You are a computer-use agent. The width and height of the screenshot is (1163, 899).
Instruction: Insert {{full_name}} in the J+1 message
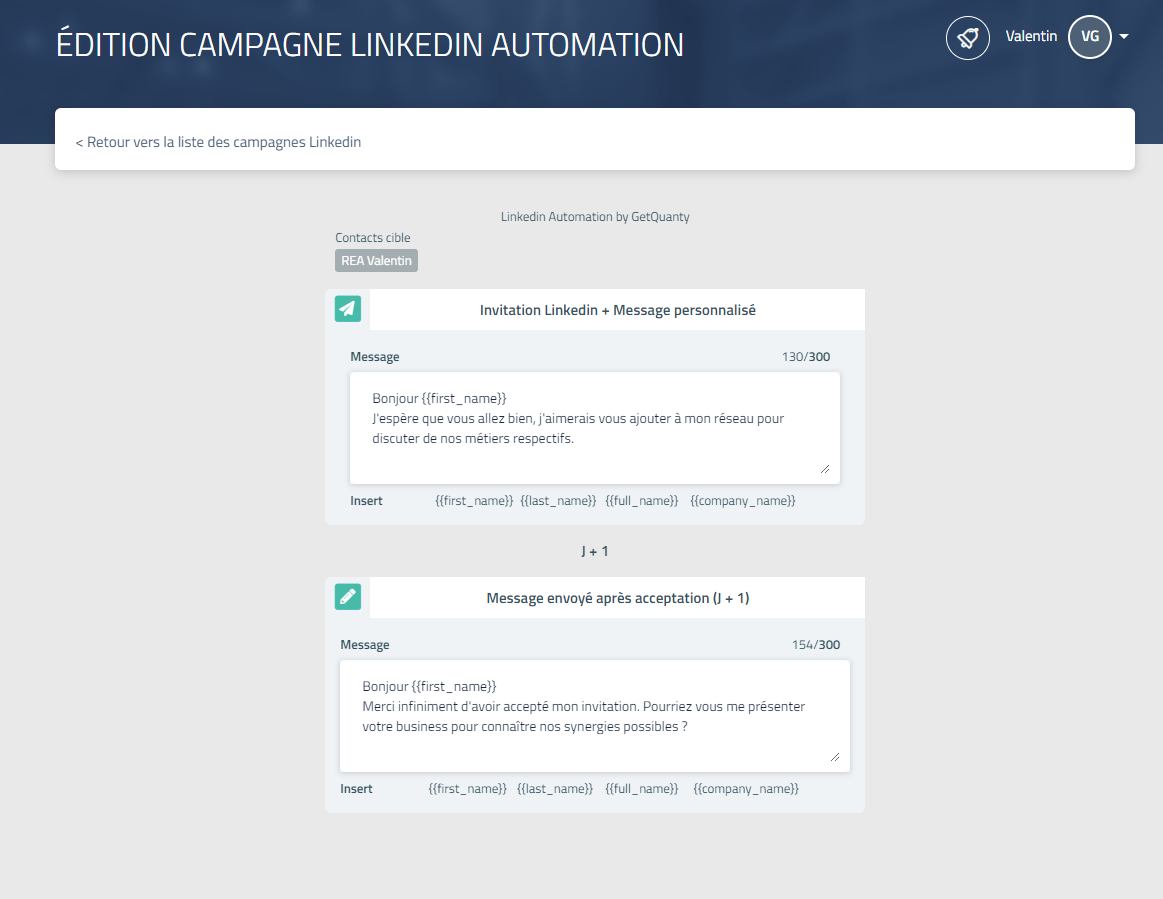click(x=642, y=789)
